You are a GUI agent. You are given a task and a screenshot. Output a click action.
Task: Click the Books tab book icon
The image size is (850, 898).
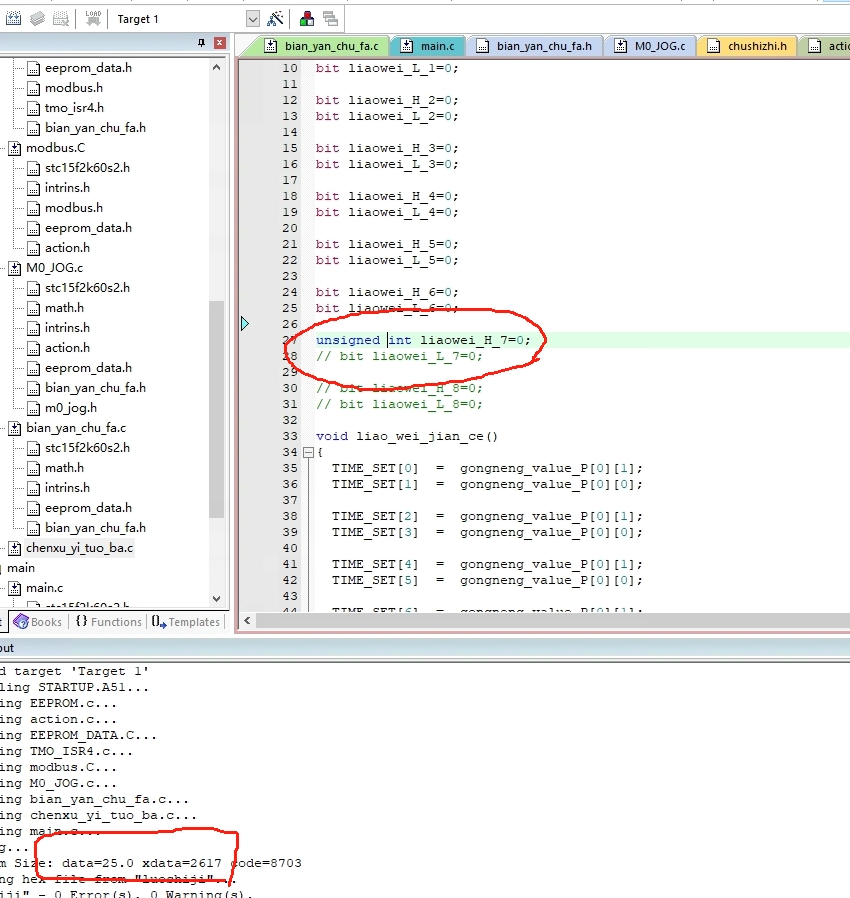(x=21, y=621)
